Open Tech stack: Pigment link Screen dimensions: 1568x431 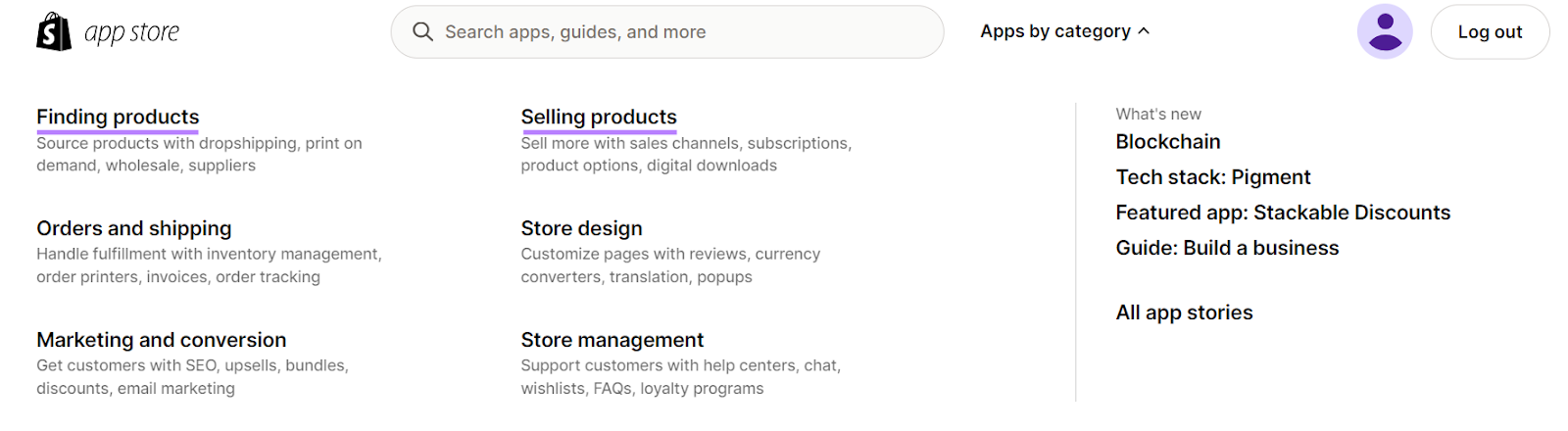(x=1213, y=177)
